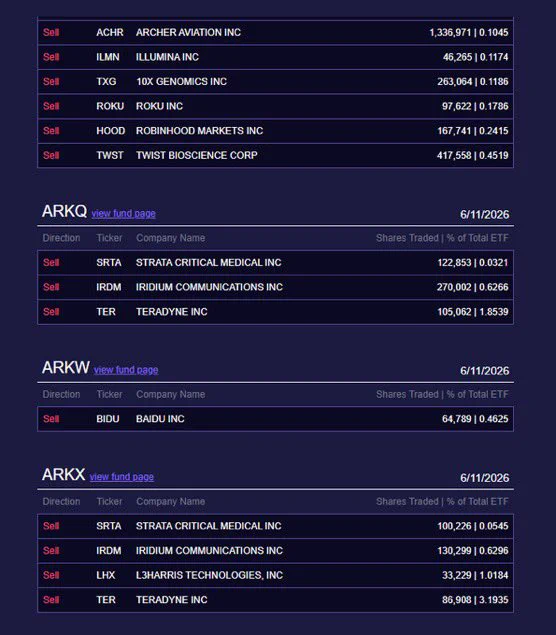Open the ARKW view fund page link

126,370
